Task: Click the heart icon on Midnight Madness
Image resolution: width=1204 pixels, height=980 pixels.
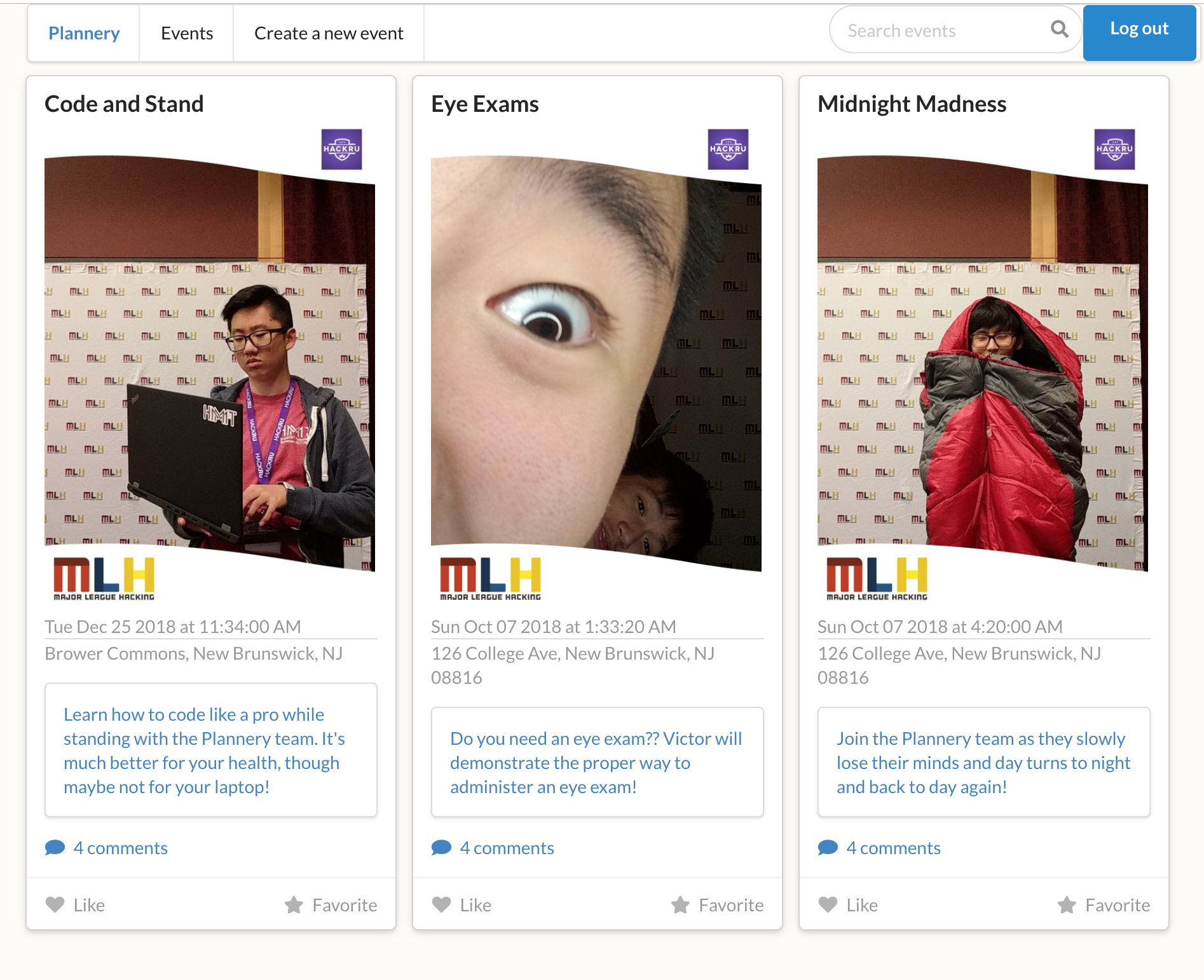Action: [828, 904]
